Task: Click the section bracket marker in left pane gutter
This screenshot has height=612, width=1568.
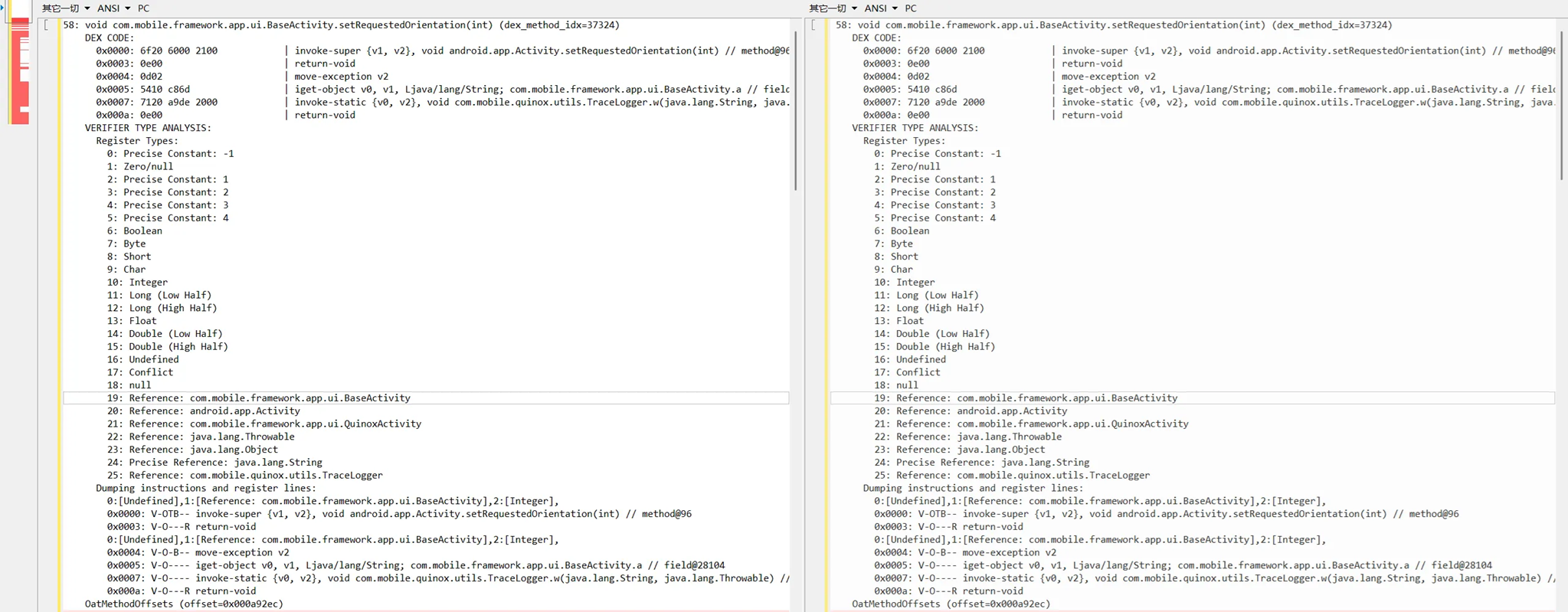Action: tap(47, 25)
